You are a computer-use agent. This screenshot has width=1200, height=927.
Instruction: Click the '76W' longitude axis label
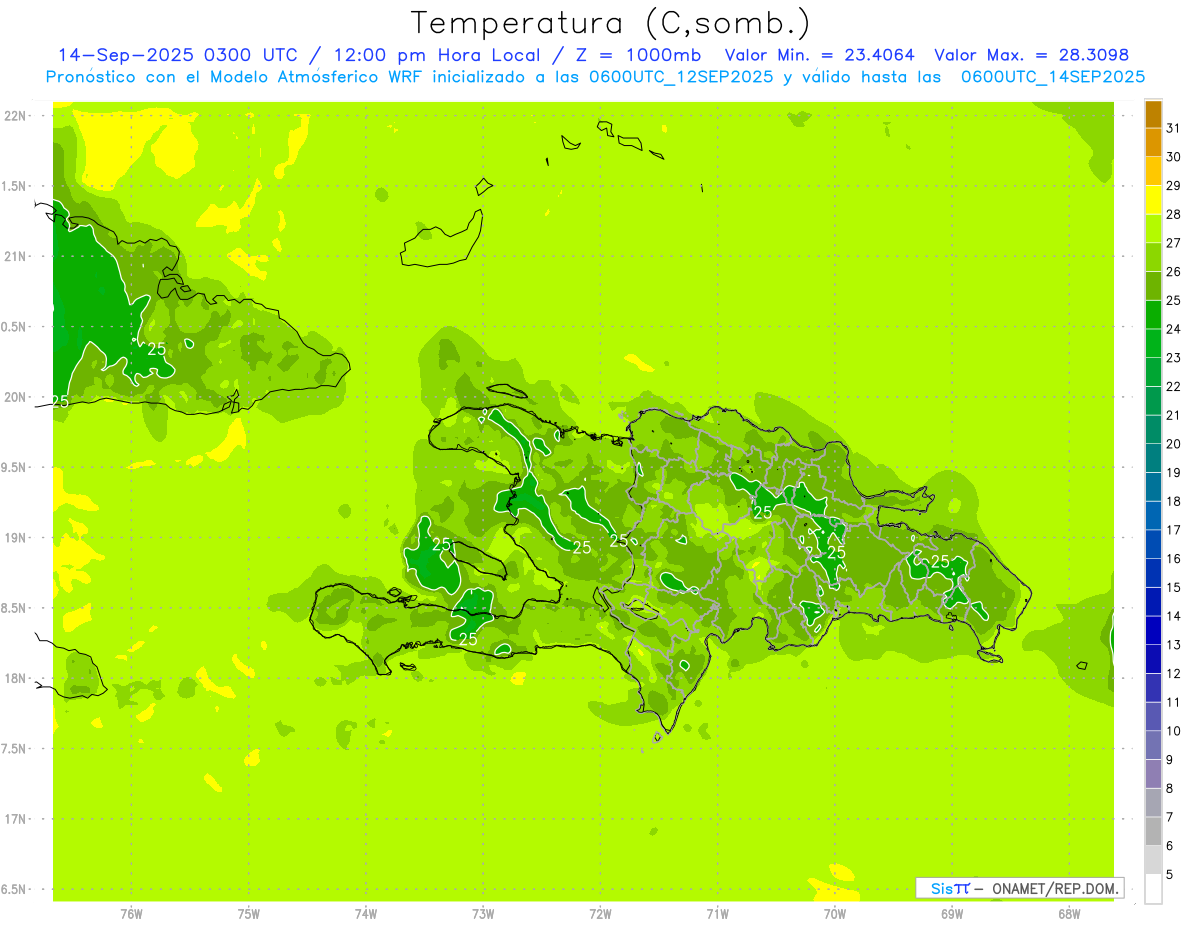[131, 913]
